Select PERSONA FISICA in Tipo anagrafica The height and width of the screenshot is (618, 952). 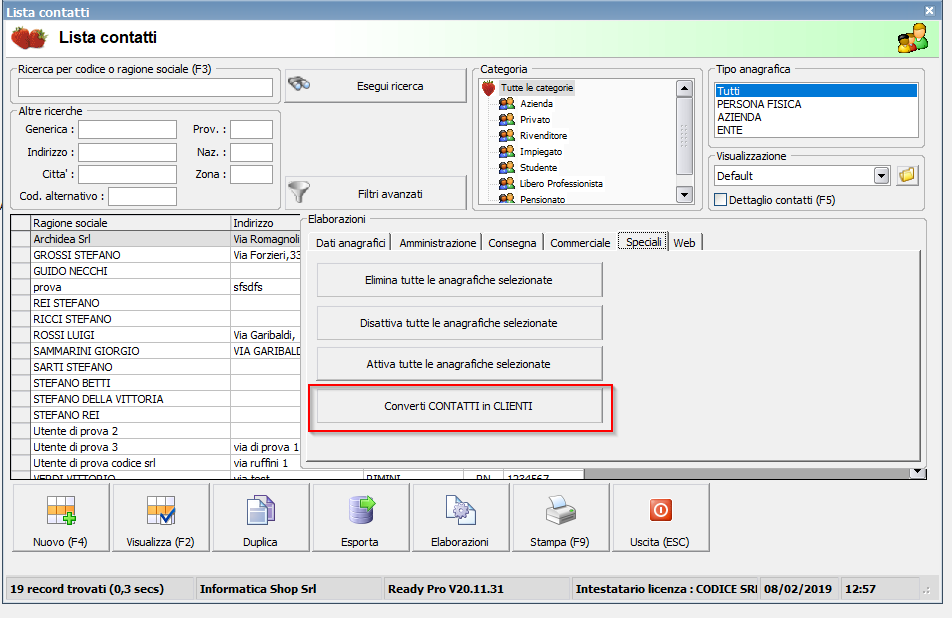(815, 104)
